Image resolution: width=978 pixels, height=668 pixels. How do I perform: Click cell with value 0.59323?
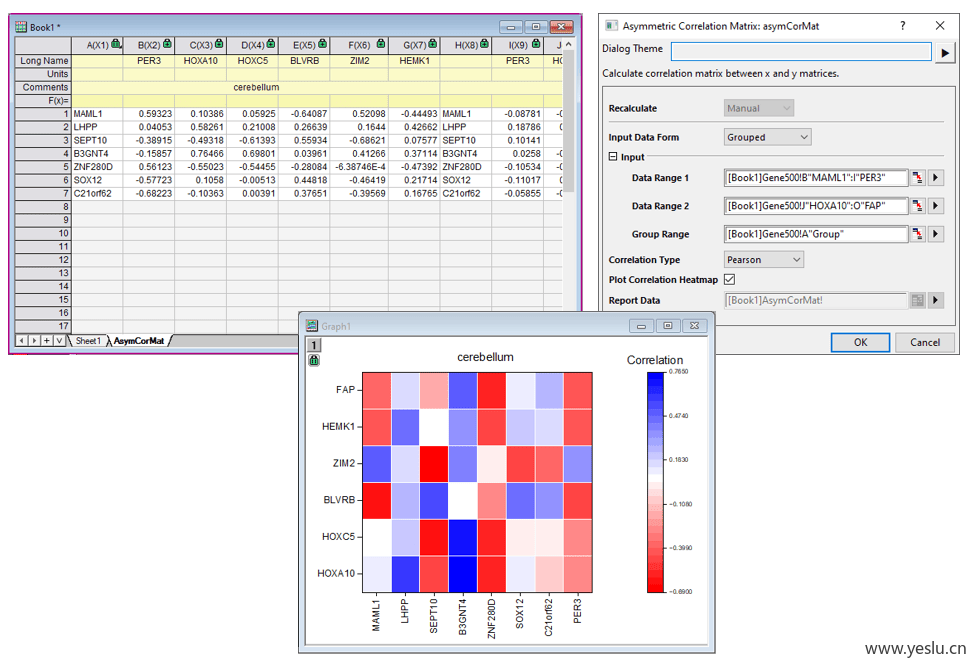pos(148,114)
